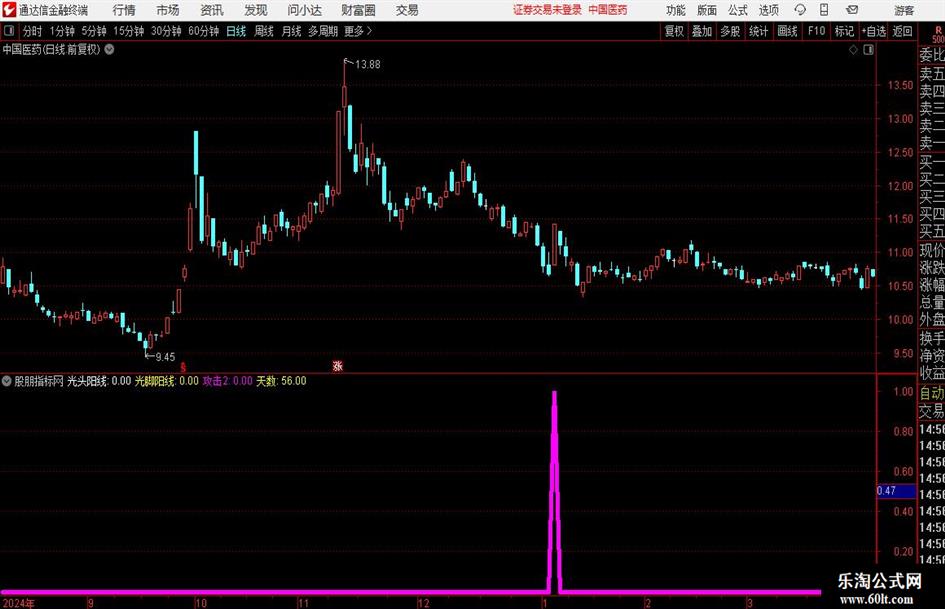Click the 多股 multi-stock button
This screenshot has width=945, height=609.
click(x=730, y=31)
